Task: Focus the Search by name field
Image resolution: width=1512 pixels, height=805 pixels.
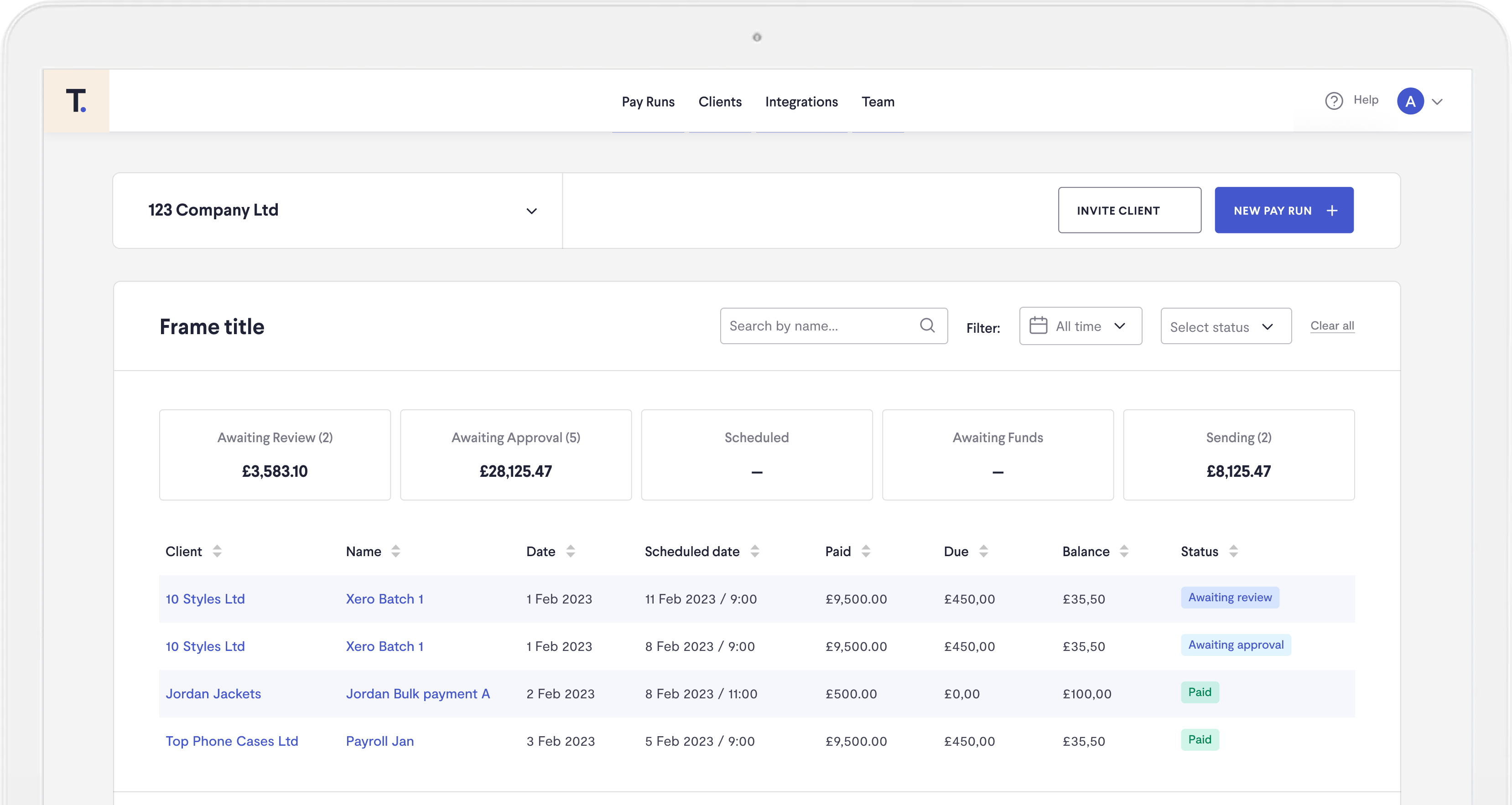Action: pyautogui.click(x=833, y=326)
